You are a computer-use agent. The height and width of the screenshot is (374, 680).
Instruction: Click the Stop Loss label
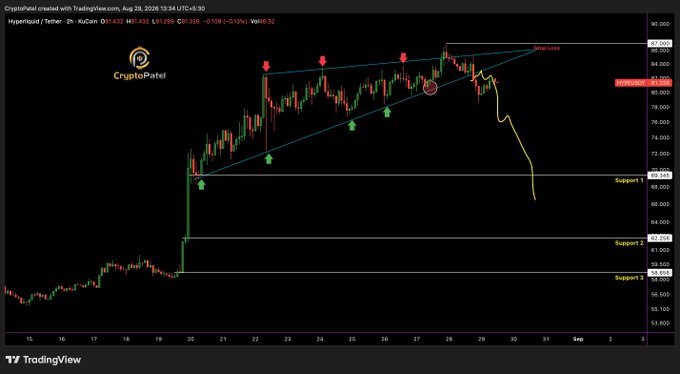click(x=546, y=48)
